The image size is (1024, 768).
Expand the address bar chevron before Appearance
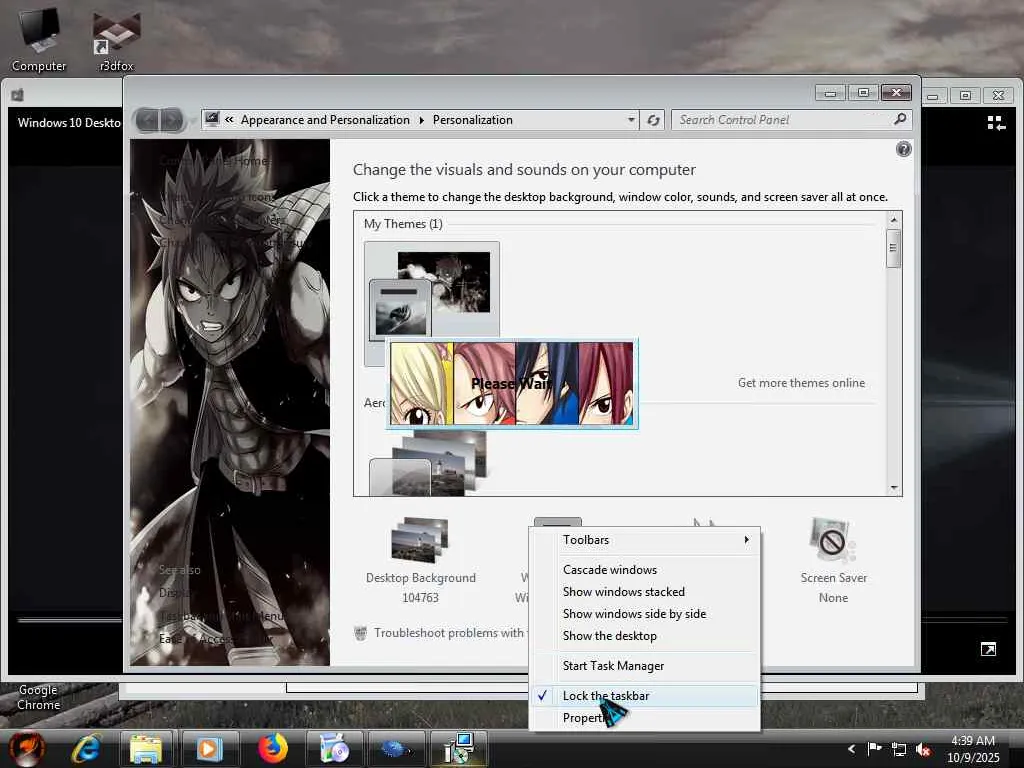pyautogui.click(x=229, y=120)
